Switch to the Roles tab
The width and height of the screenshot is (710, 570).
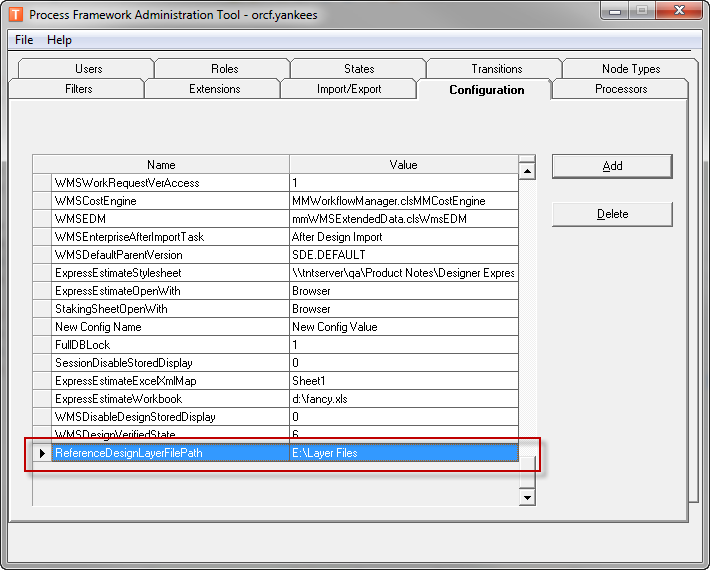point(224,69)
